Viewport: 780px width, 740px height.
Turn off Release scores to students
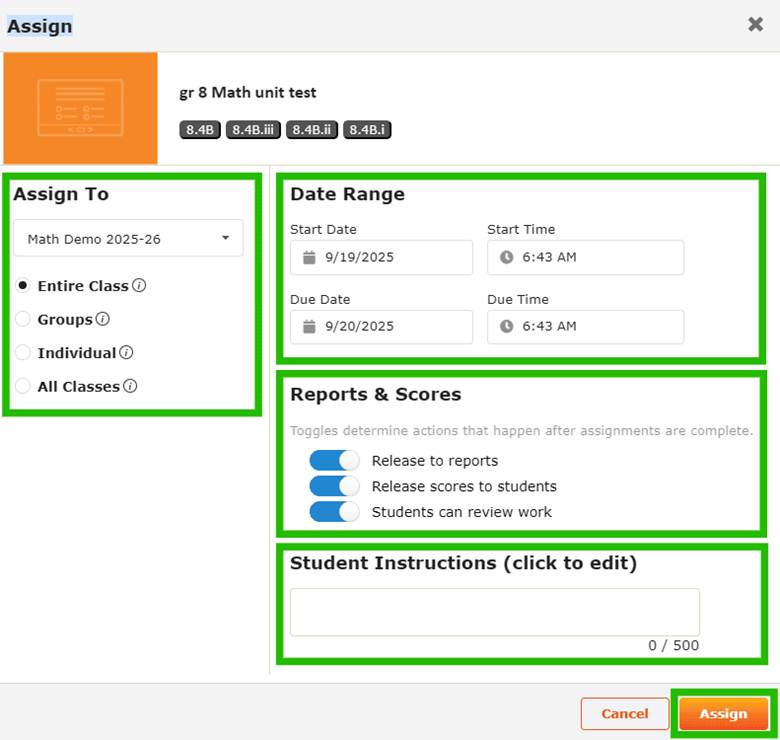coord(334,486)
